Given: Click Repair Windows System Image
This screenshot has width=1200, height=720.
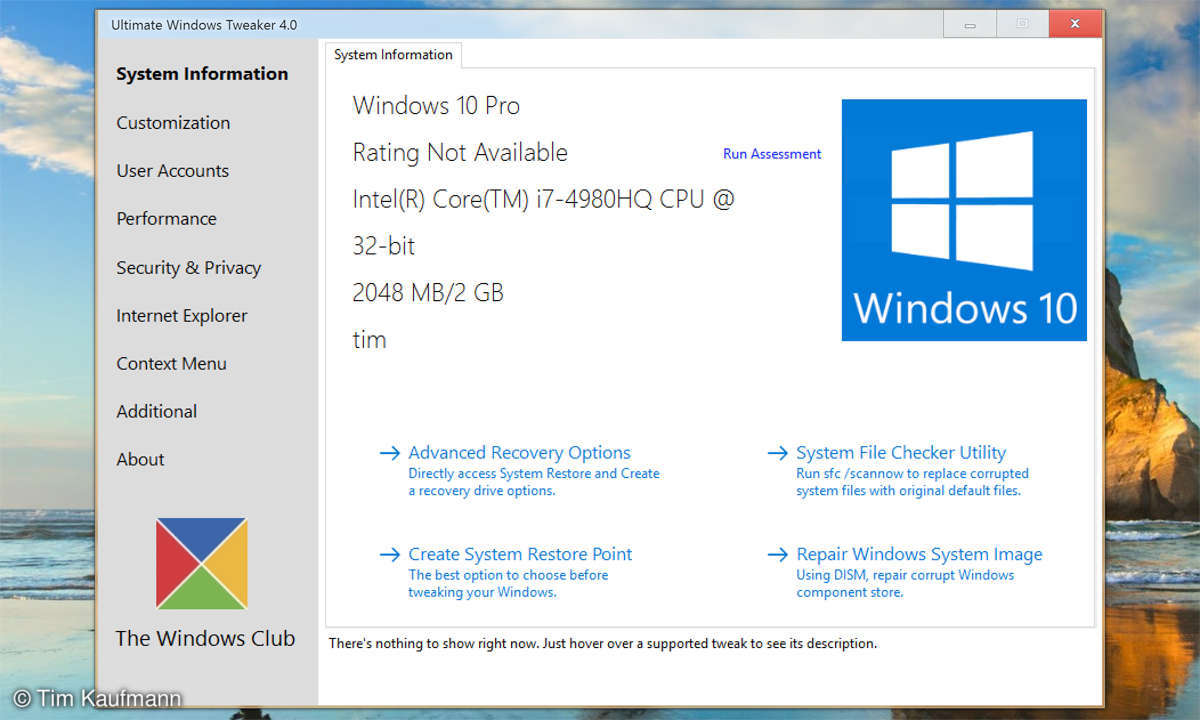Looking at the screenshot, I should (919, 554).
